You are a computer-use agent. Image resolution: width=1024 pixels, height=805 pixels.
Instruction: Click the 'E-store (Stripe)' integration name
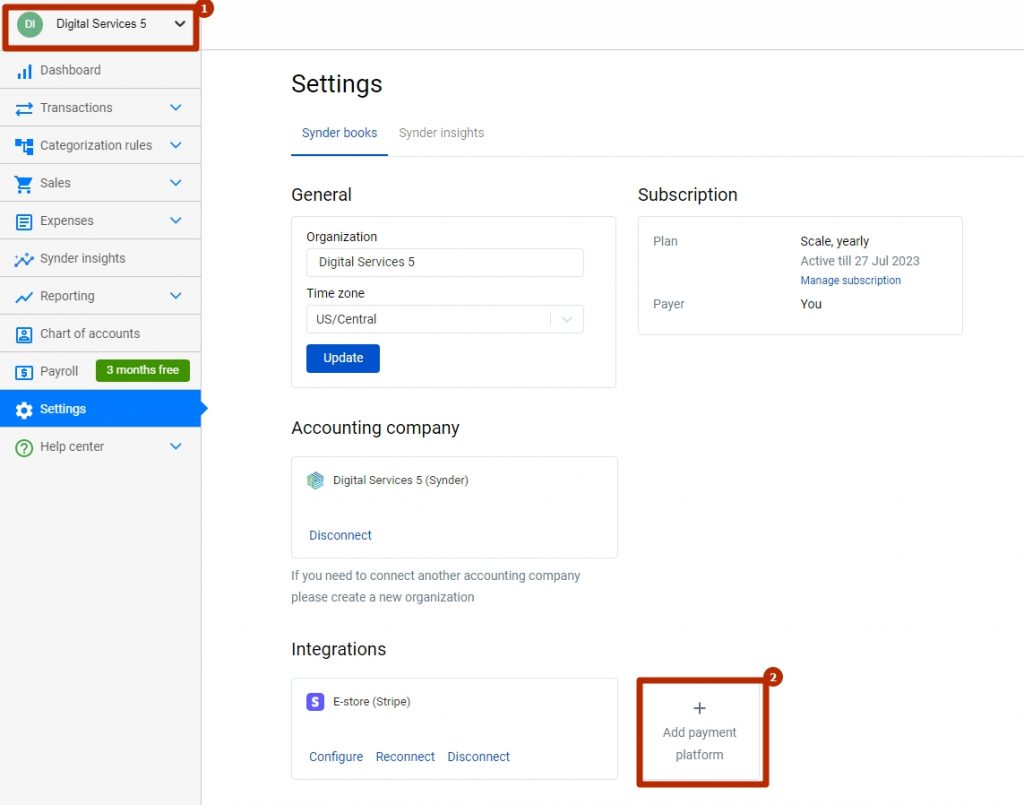point(372,702)
